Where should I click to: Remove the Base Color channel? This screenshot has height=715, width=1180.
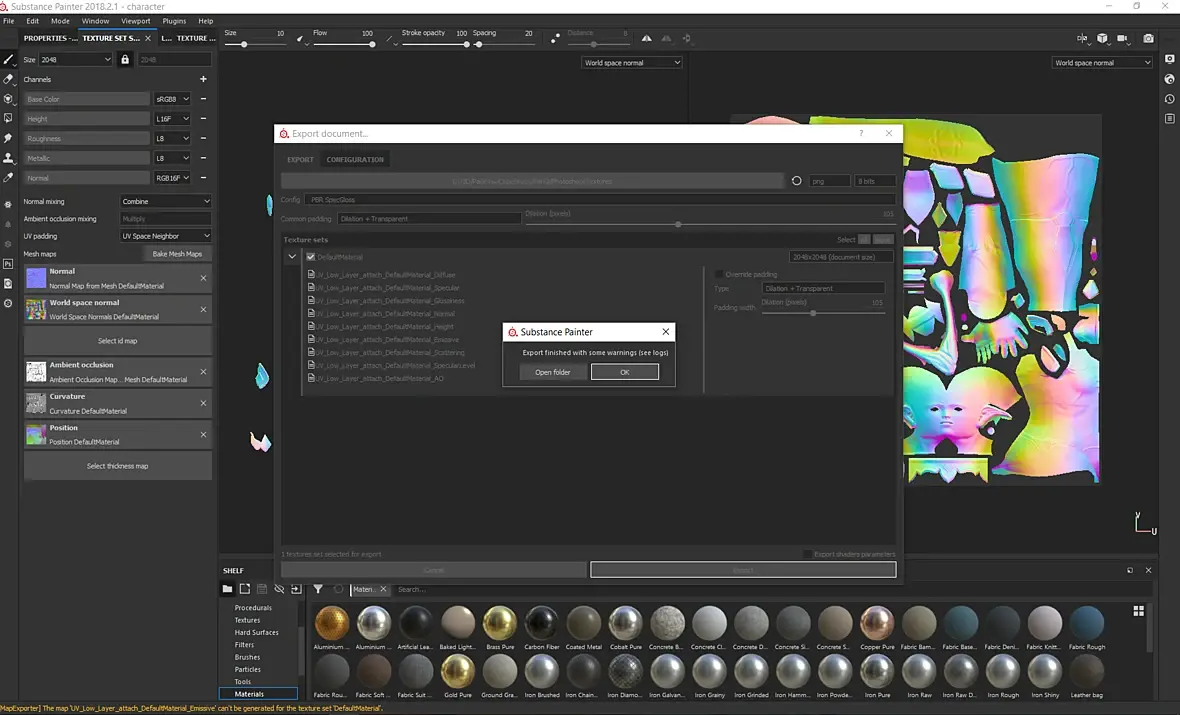pyautogui.click(x=203, y=99)
